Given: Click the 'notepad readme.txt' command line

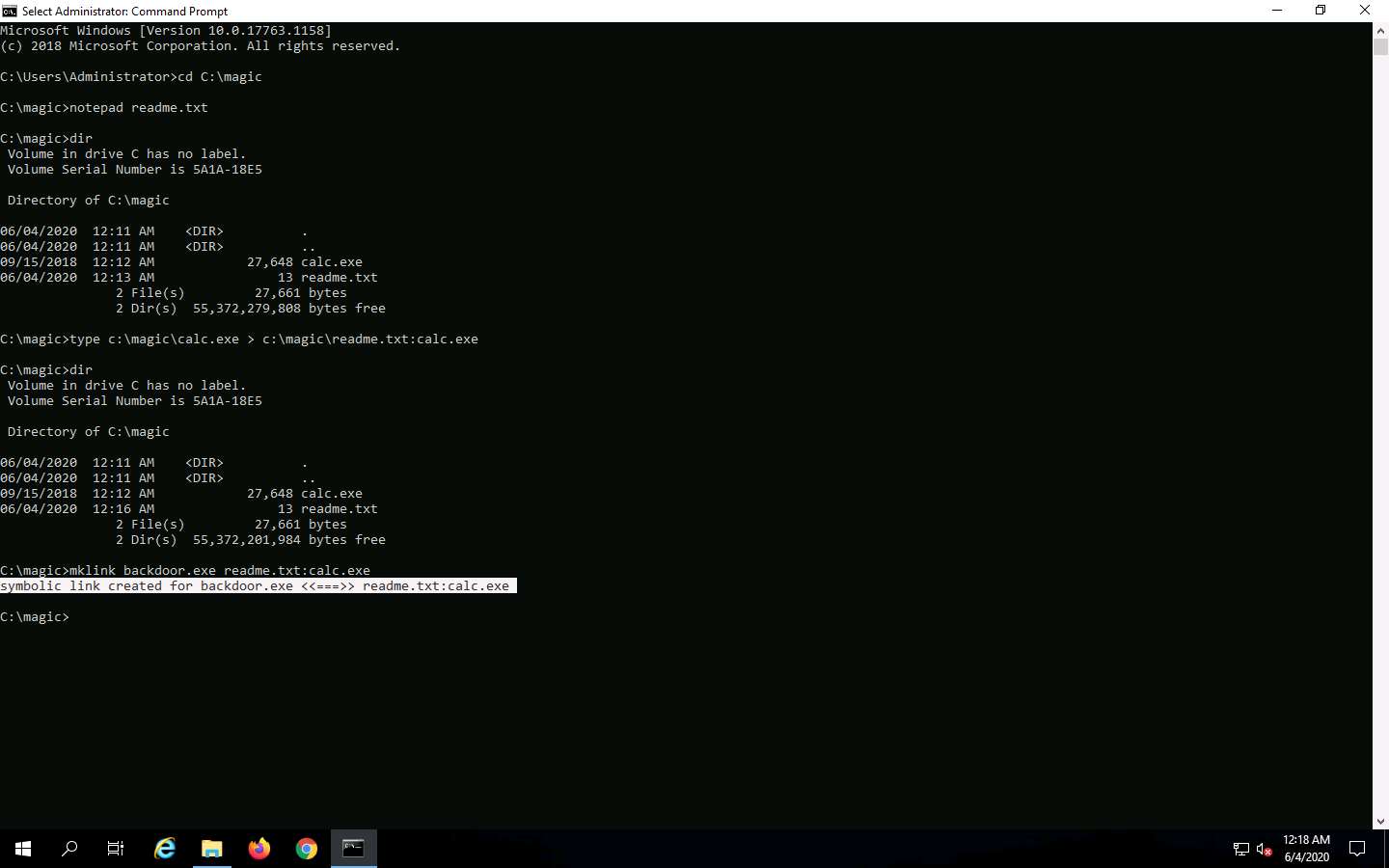Looking at the screenshot, I should click(104, 108).
